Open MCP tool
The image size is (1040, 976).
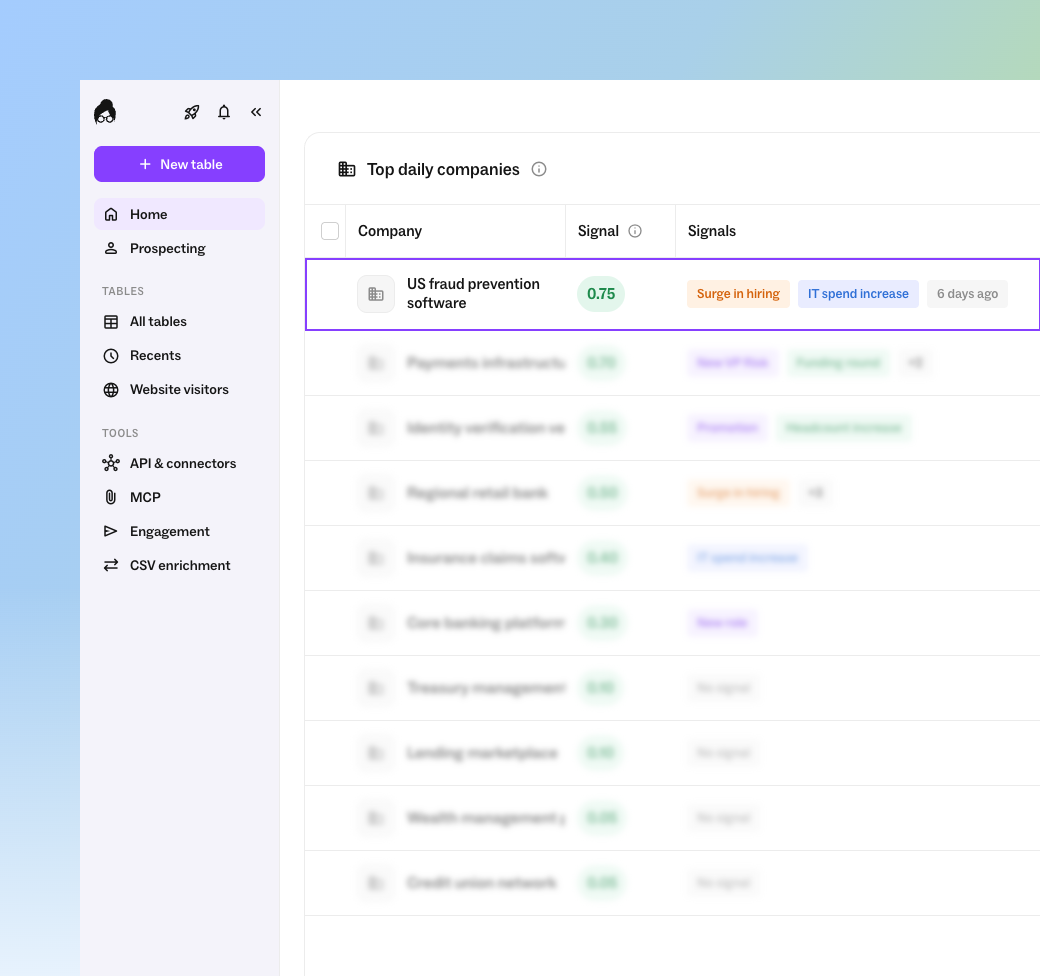coord(180,497)
